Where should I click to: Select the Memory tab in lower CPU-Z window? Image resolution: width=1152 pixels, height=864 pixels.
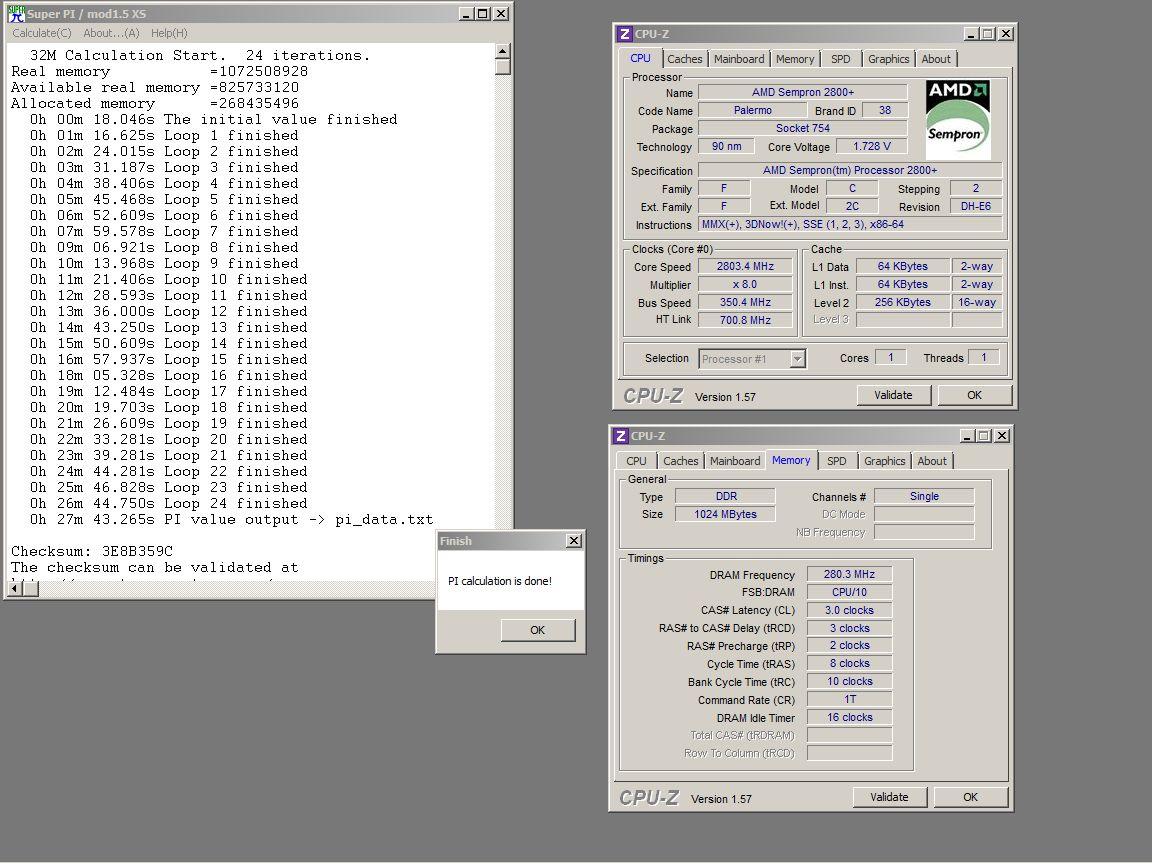791,460
